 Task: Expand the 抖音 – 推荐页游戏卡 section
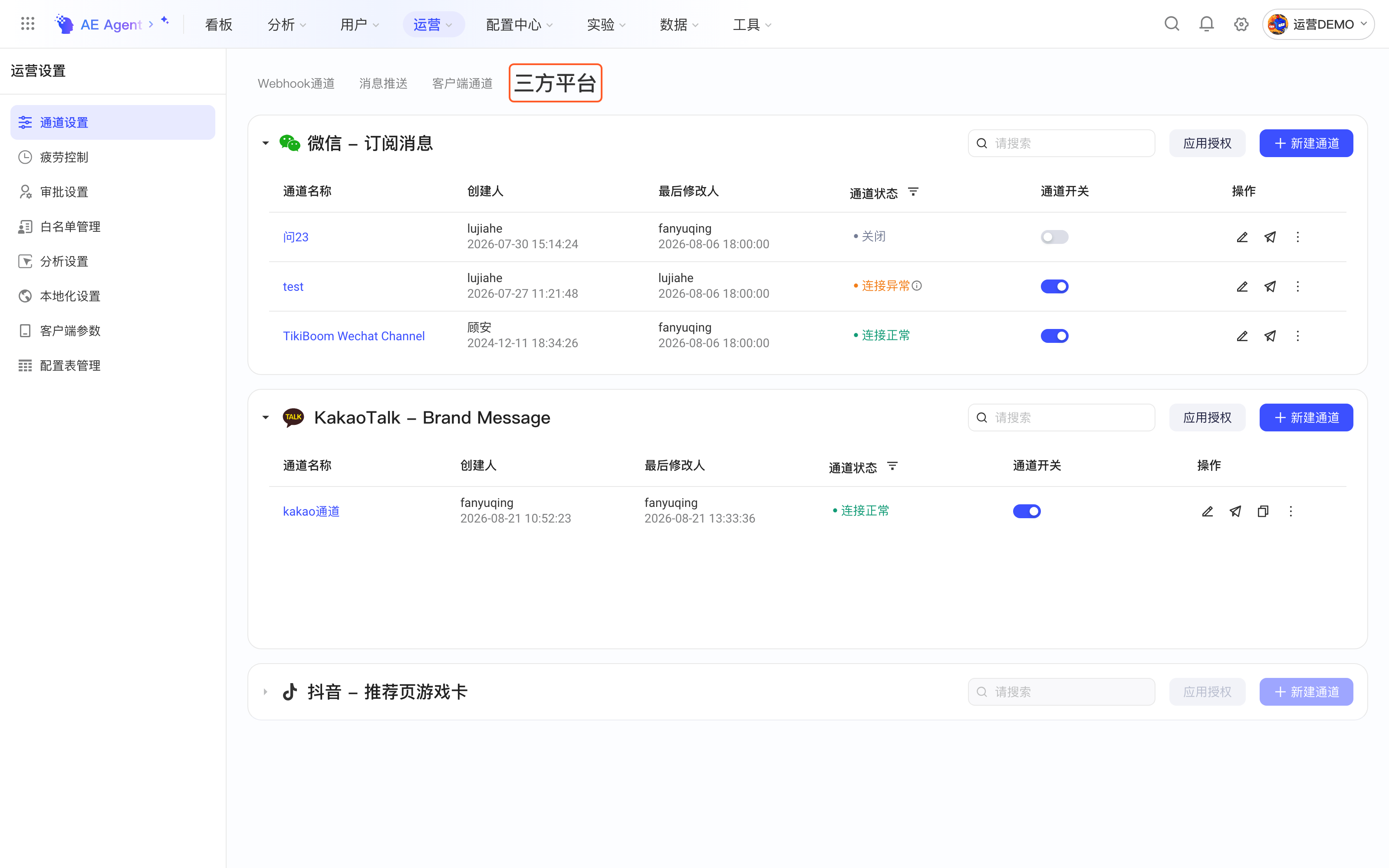(x=265, y=692)
